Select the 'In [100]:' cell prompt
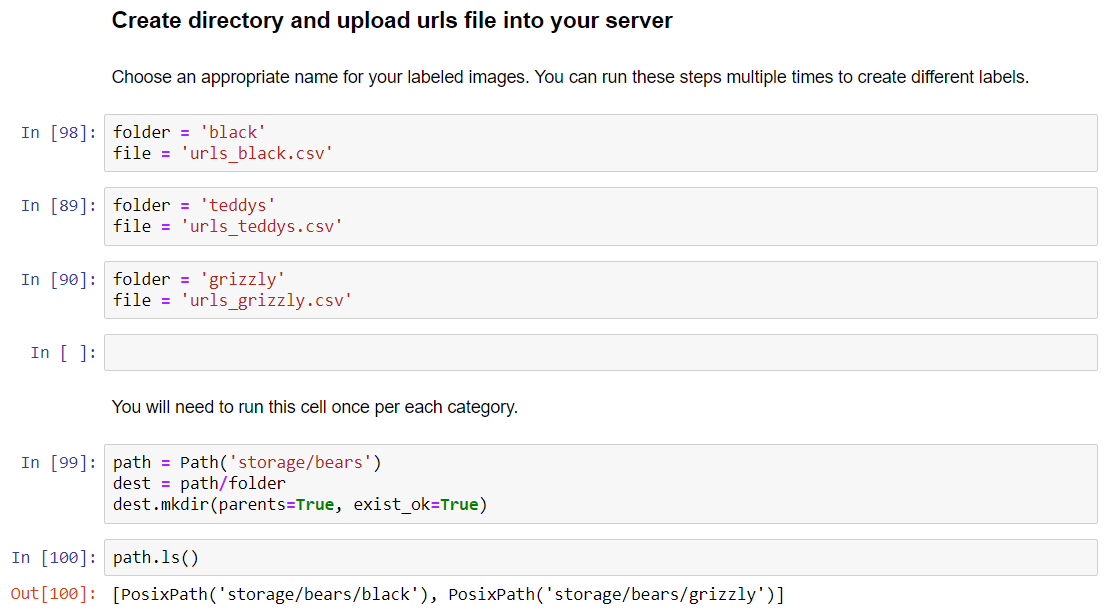 coord(54,557)
